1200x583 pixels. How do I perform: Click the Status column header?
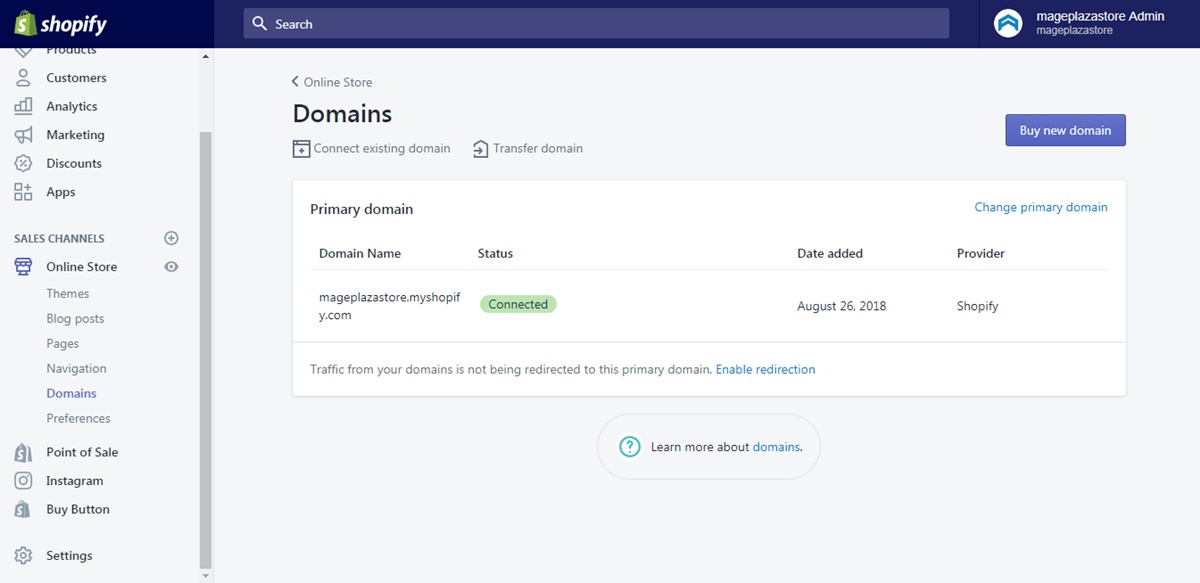click(x=495, y=254)
